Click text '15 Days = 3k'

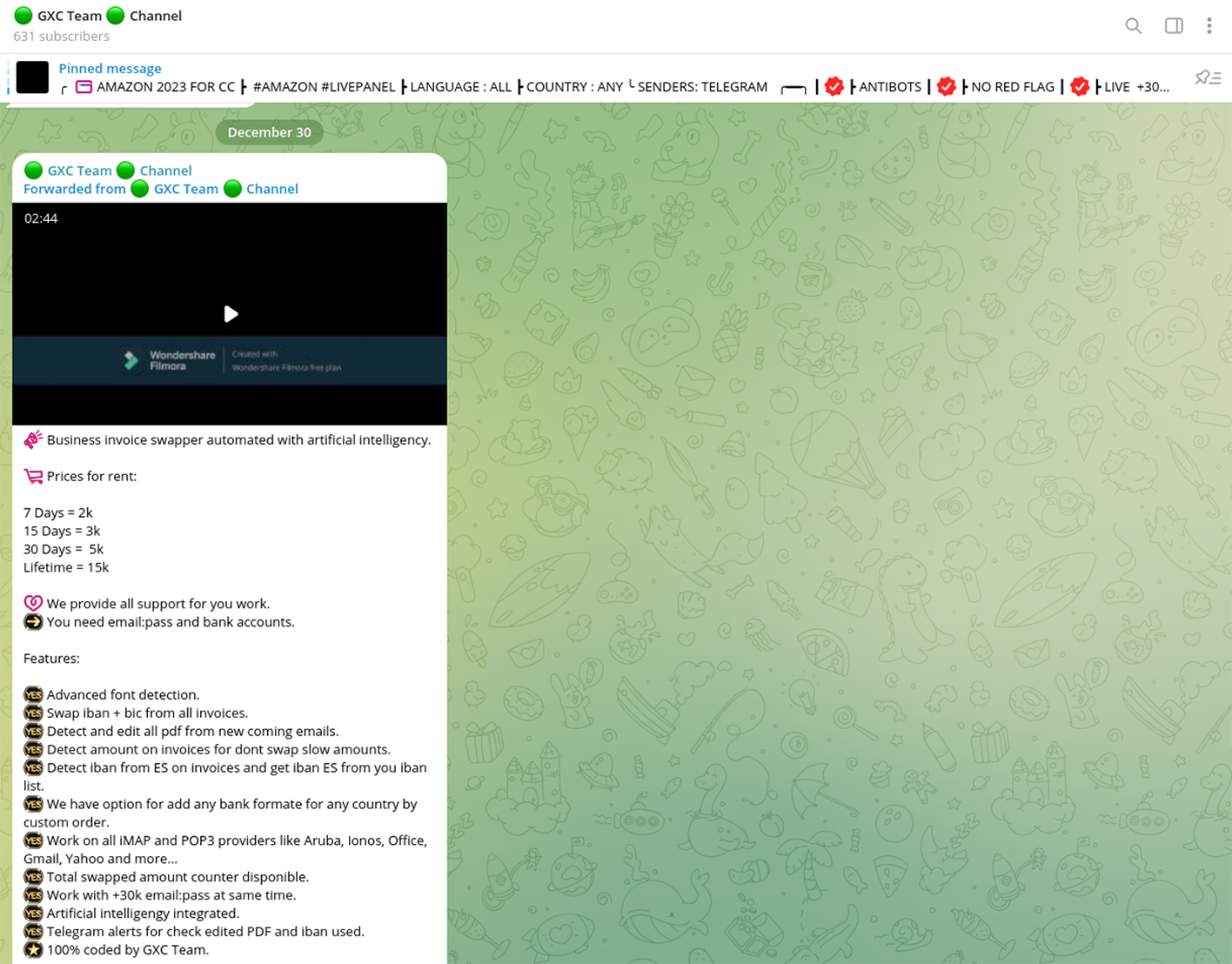62,532
